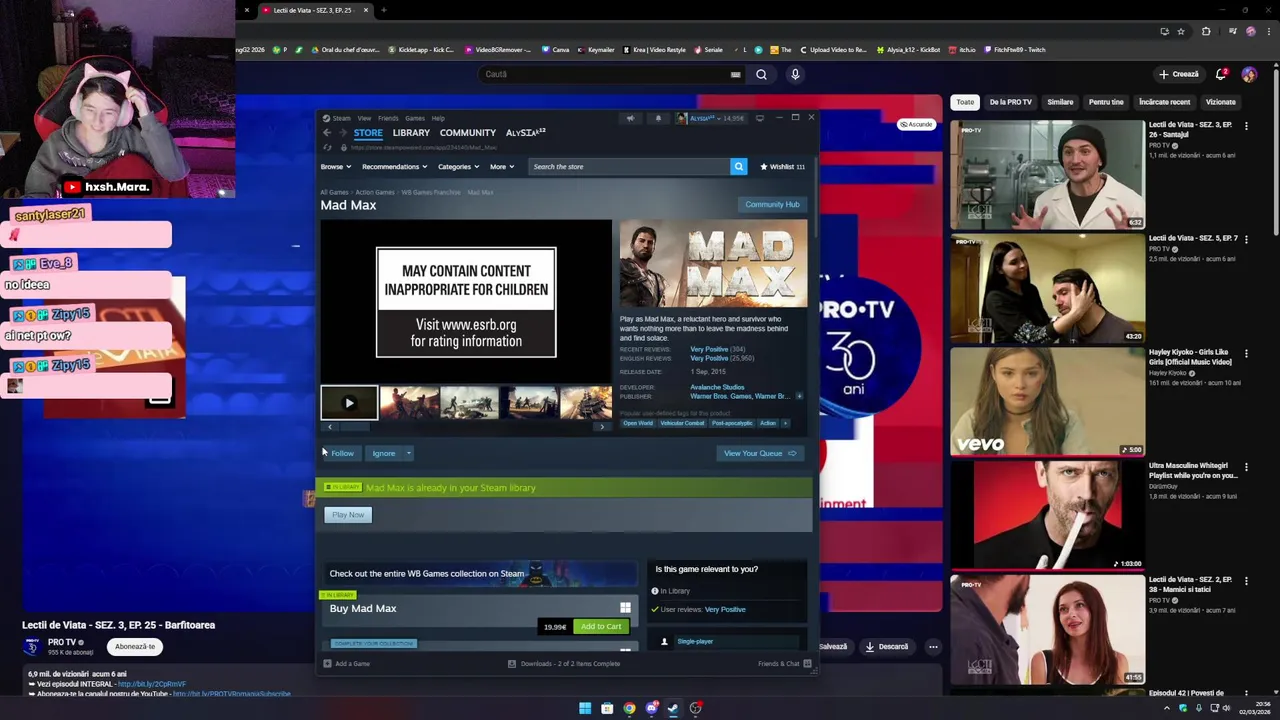Select the STORE tab in Steam

368,133
